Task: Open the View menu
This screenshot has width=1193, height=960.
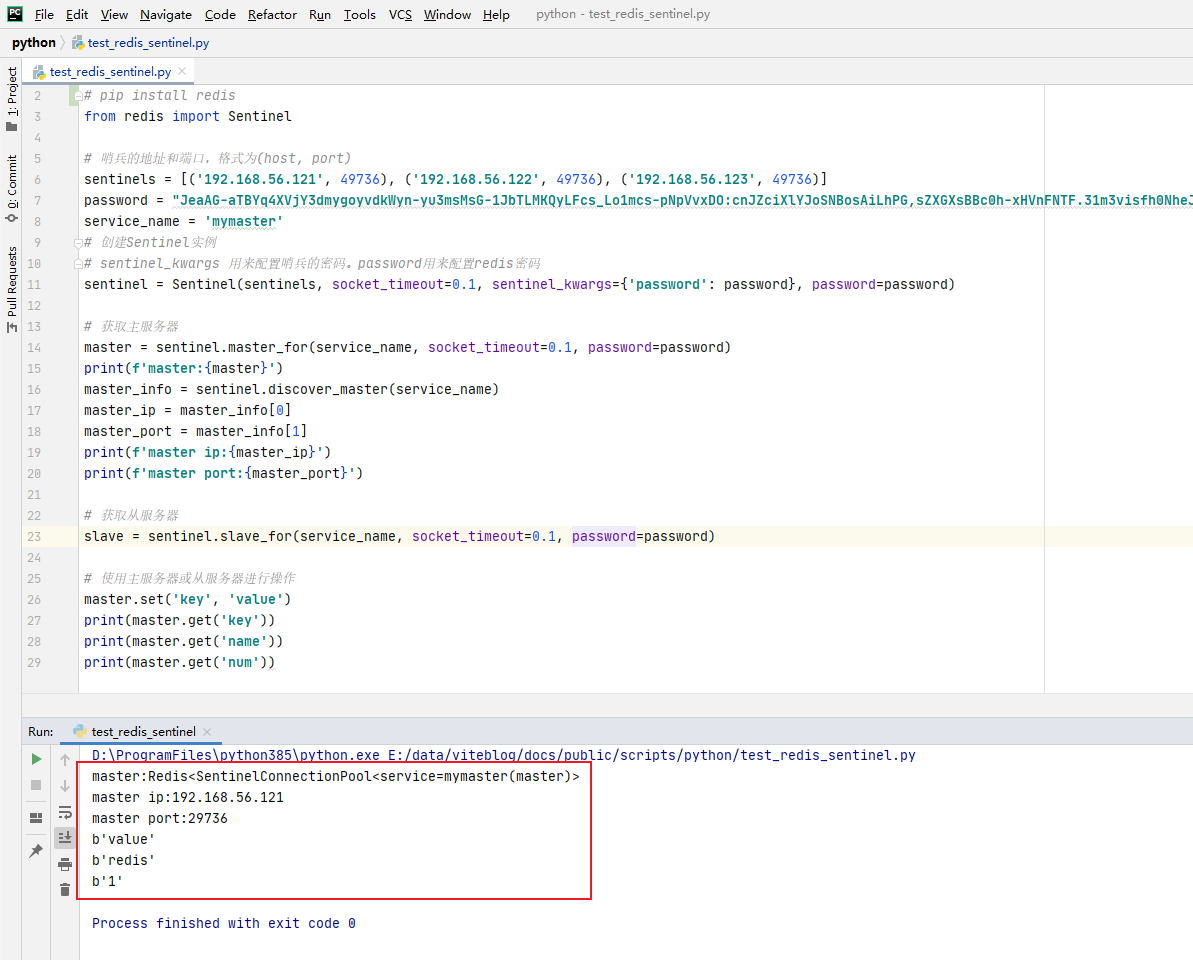Action: point(114,14)
